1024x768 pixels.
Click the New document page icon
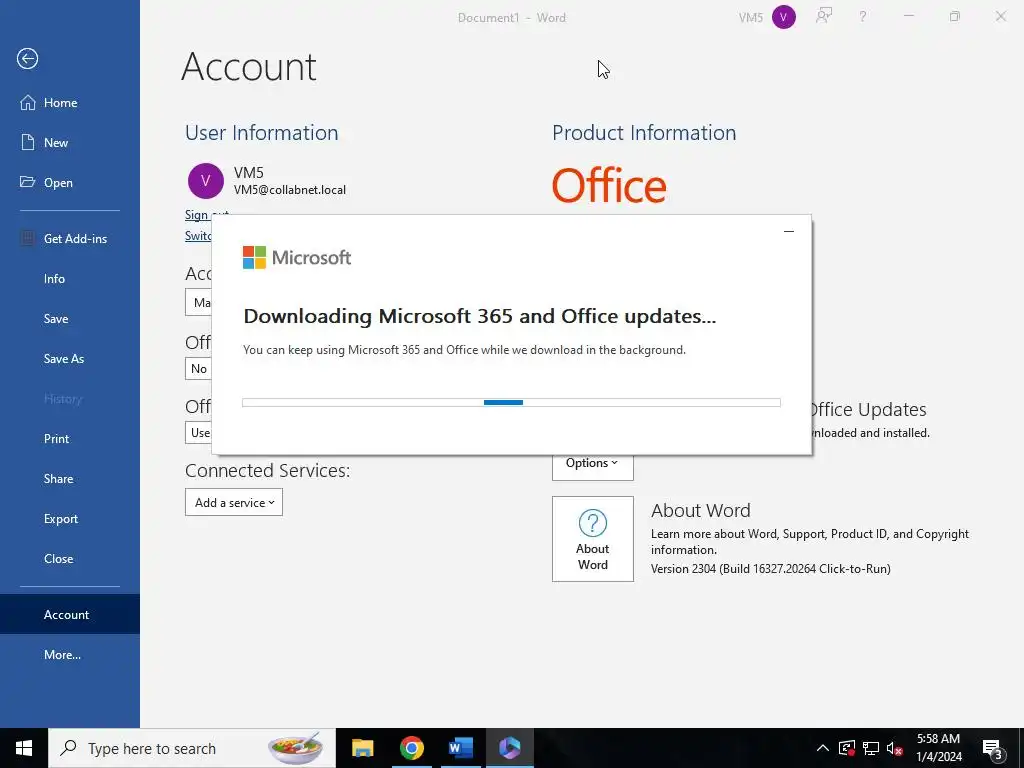(27, 142)
